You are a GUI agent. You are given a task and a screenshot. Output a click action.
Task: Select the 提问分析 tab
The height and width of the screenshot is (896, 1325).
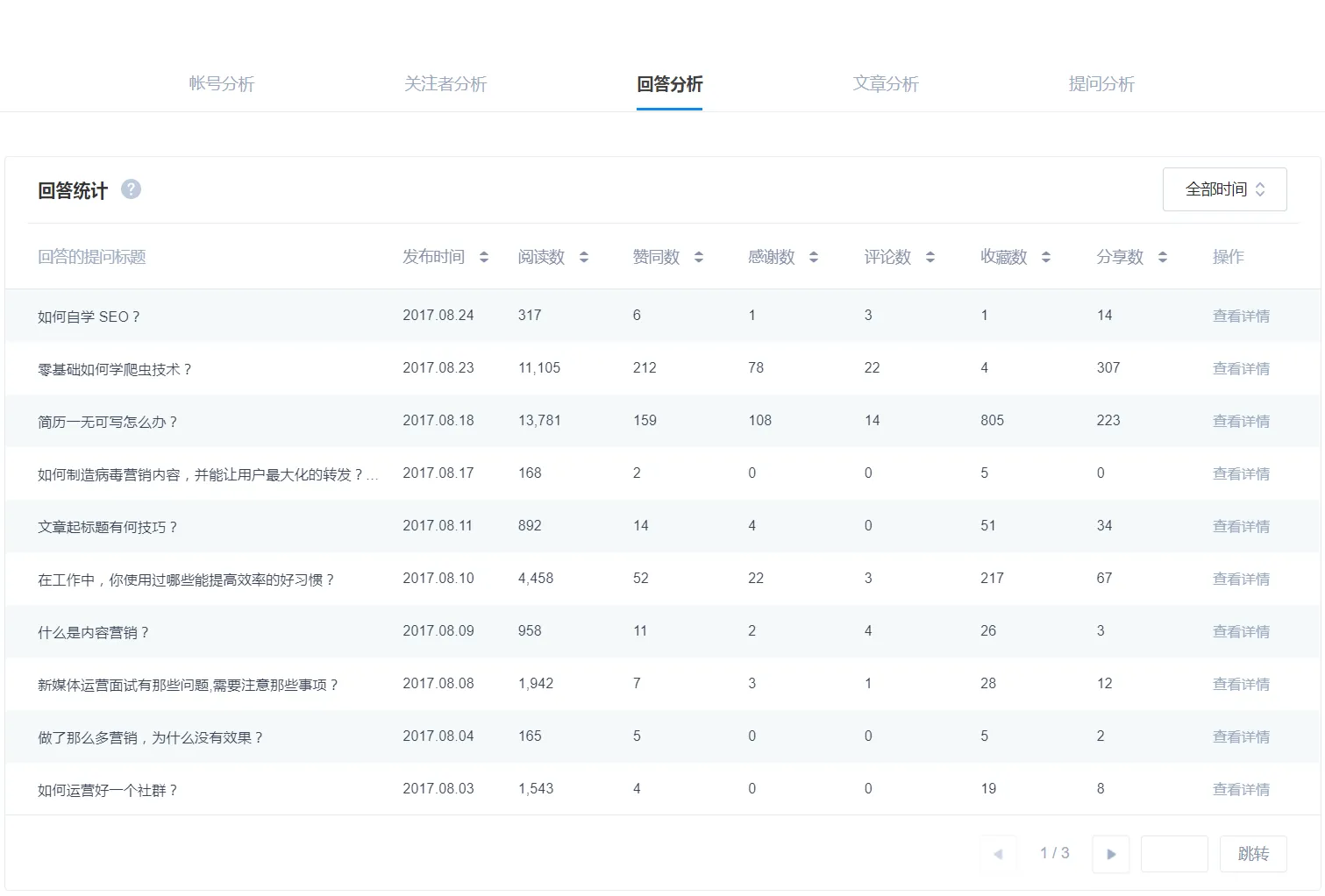point(1101,84)
